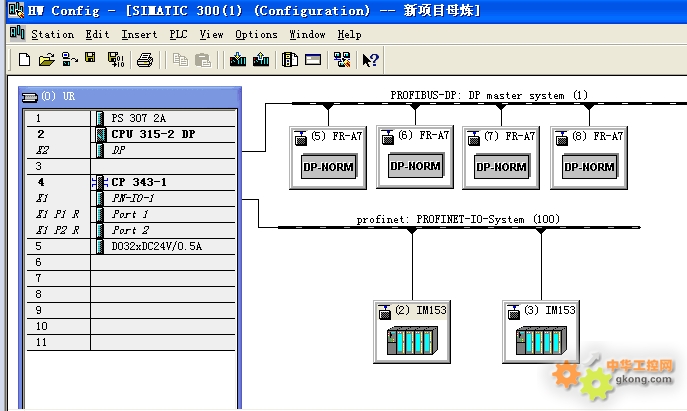Open the Insert menu
Image resolution: width=687 pixels, height=411 pixels.
click(x=139, y=34)
